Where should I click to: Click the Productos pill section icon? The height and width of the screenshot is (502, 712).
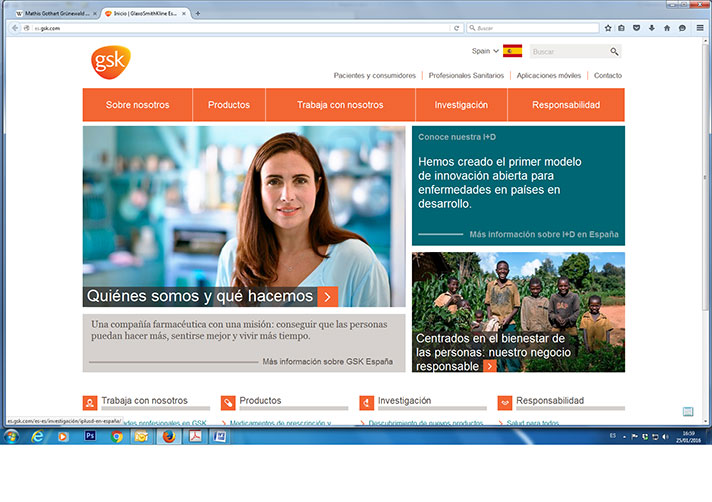coord(228,403)
